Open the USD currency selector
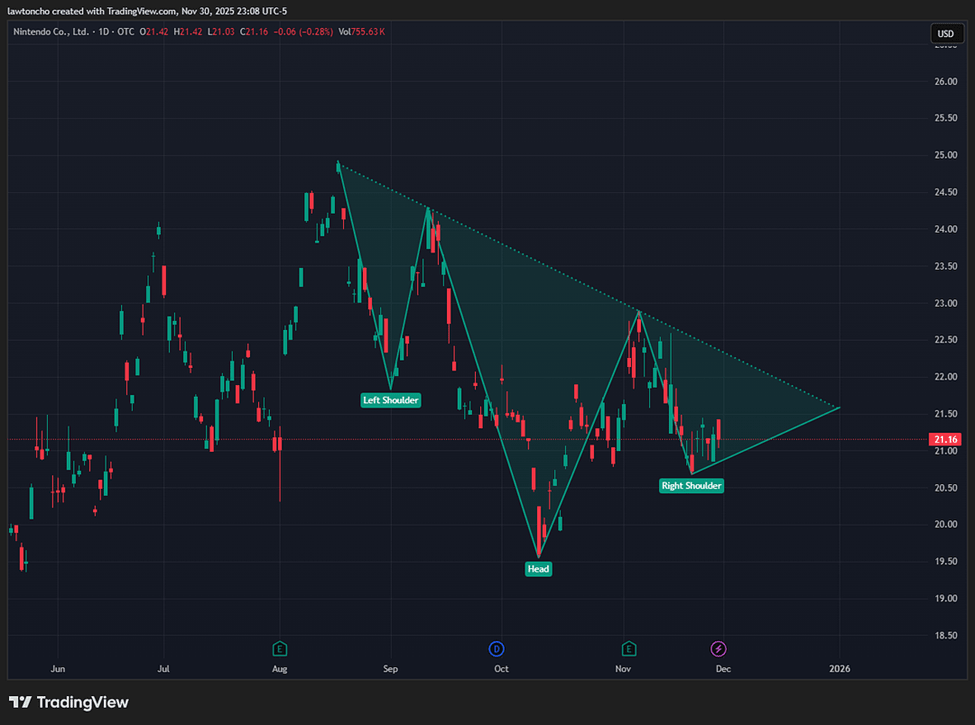 point(945,33)
